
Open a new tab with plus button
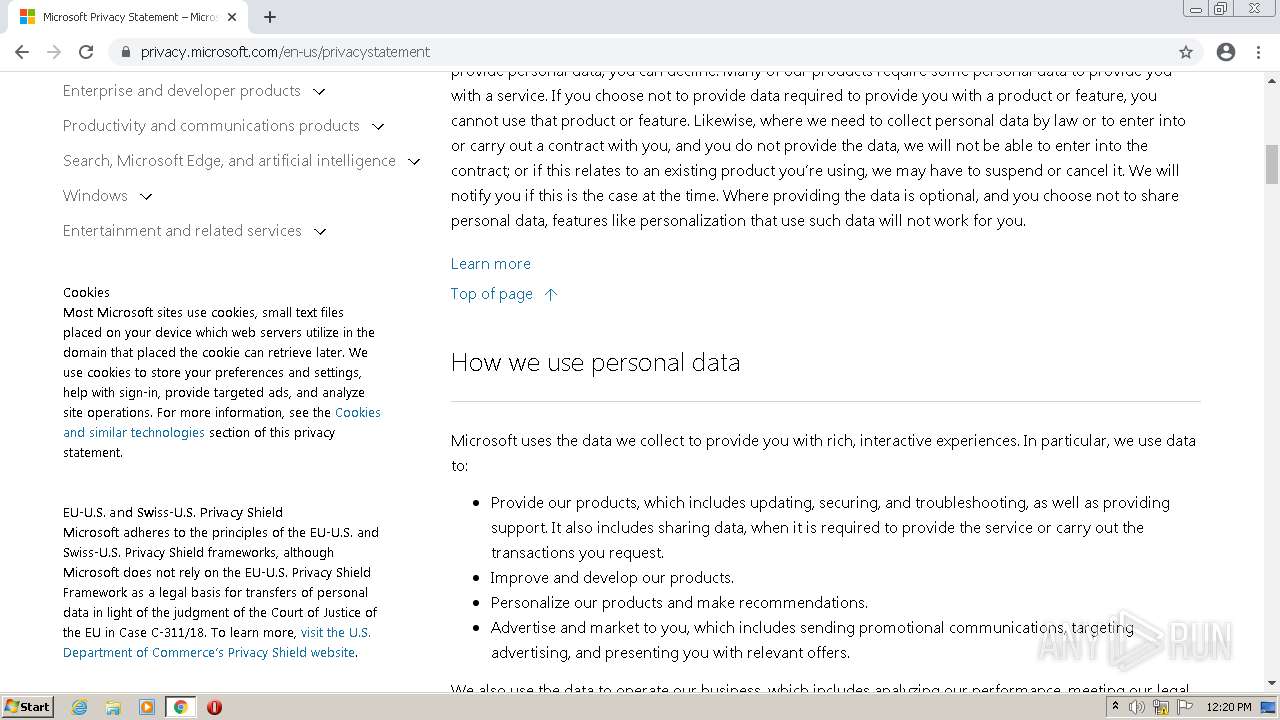point(270,17)
